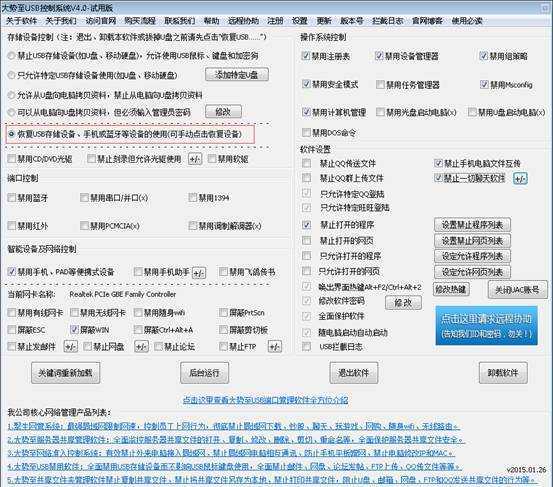553x487 pixels.
Task: Enable 禁止QQ传送文件 checkbox
Action: click(307, 163)
